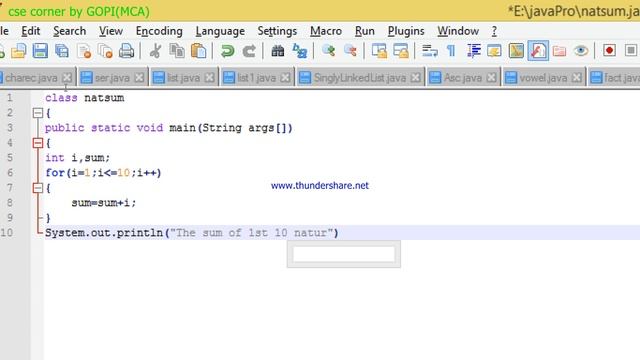Toggle word wrap in the toolbar
This screenshot has width=640, height=360.
tap(429, 51)
